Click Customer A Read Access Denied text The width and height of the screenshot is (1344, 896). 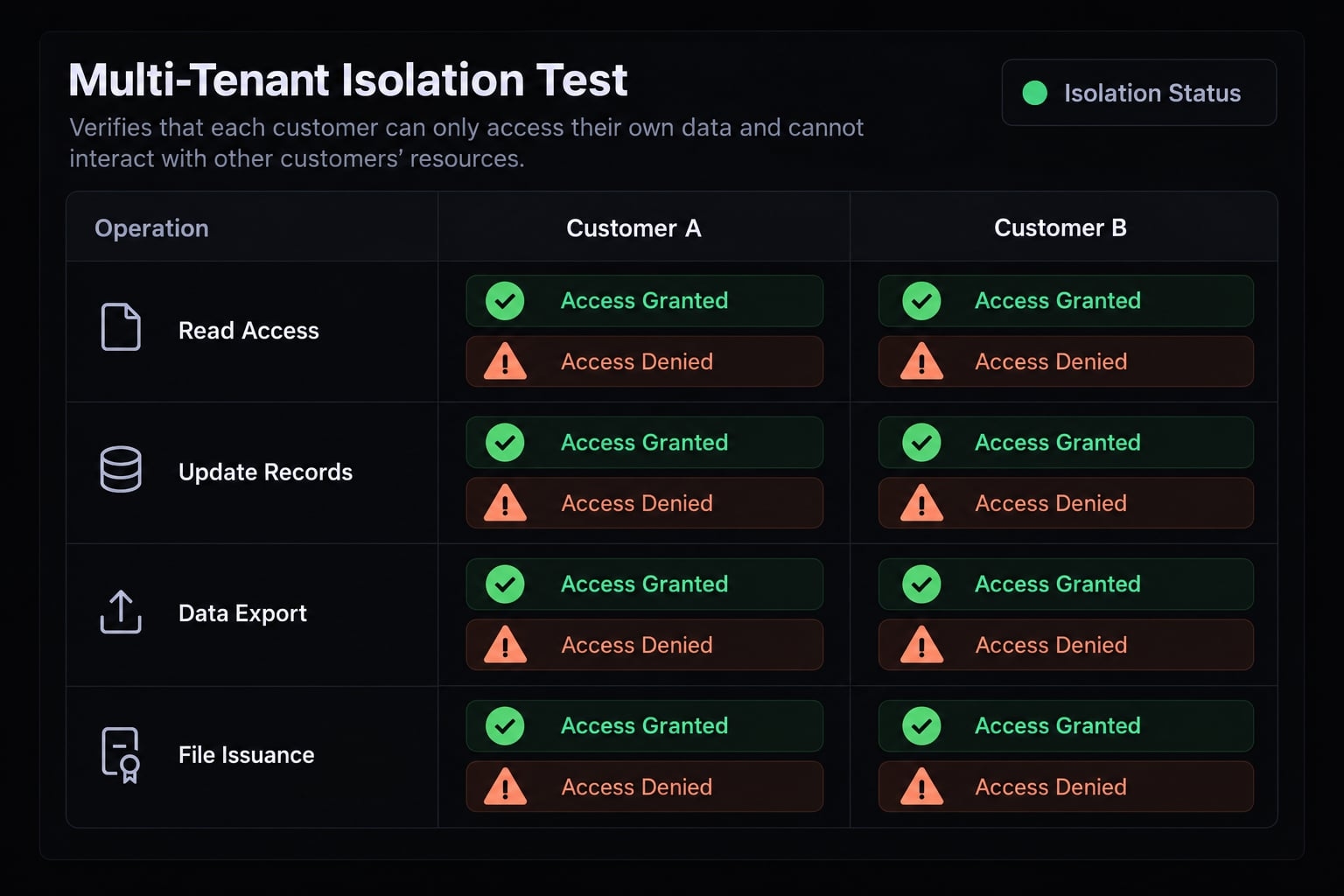coord(637,361)
